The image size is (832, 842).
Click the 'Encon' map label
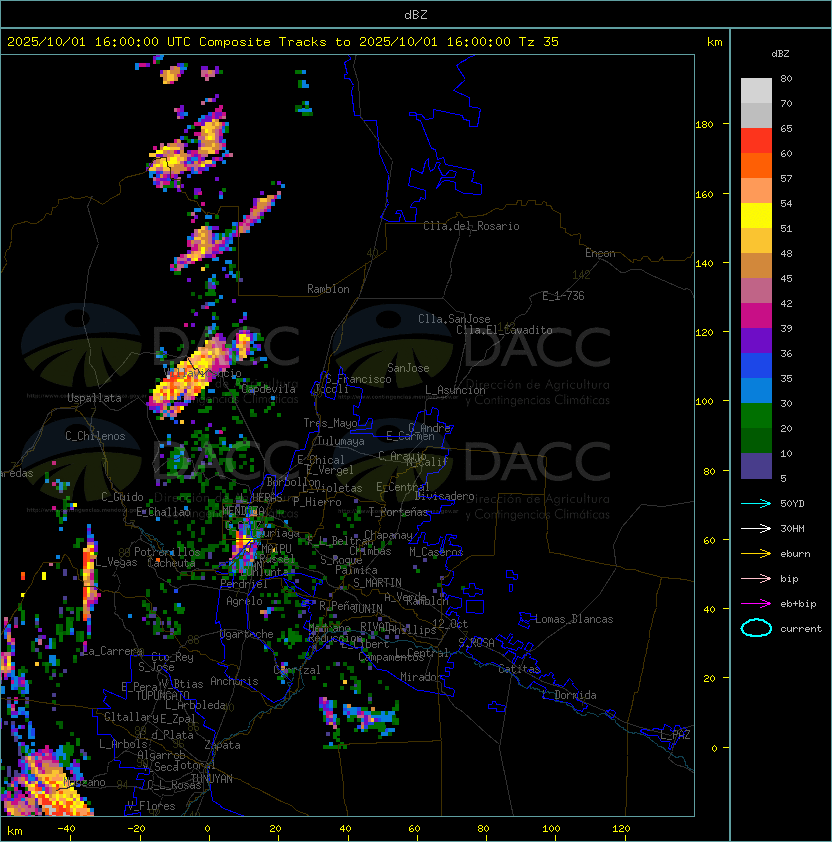pyautogui.click(x=600, y=253)
